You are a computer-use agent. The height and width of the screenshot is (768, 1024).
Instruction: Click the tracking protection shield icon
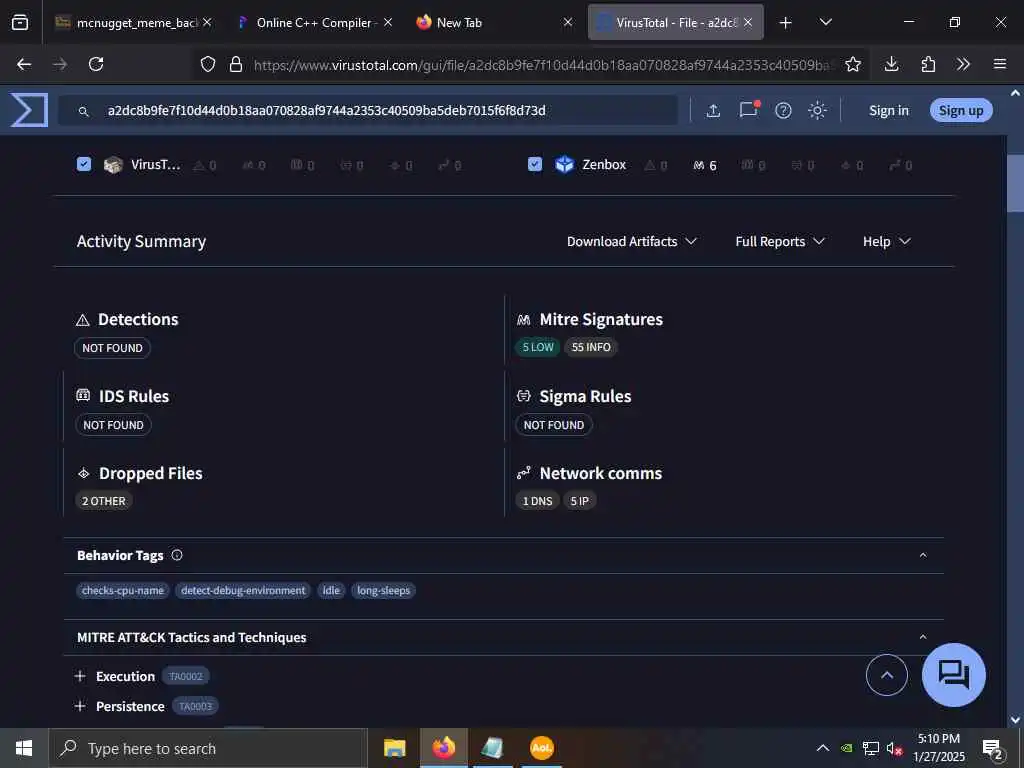[208, 64]
